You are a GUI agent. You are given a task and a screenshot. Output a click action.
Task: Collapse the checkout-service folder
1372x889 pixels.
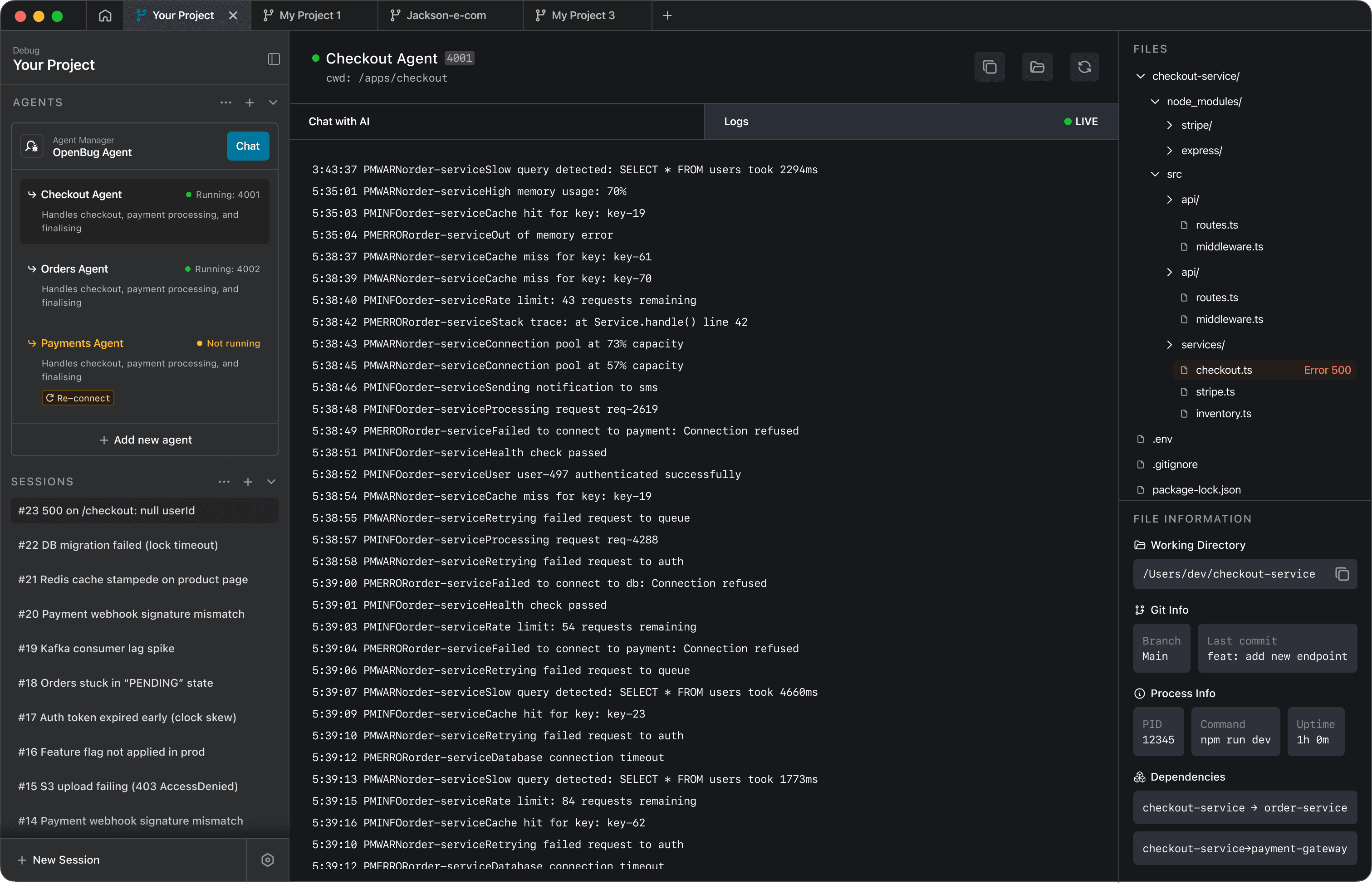(1140, 76)
